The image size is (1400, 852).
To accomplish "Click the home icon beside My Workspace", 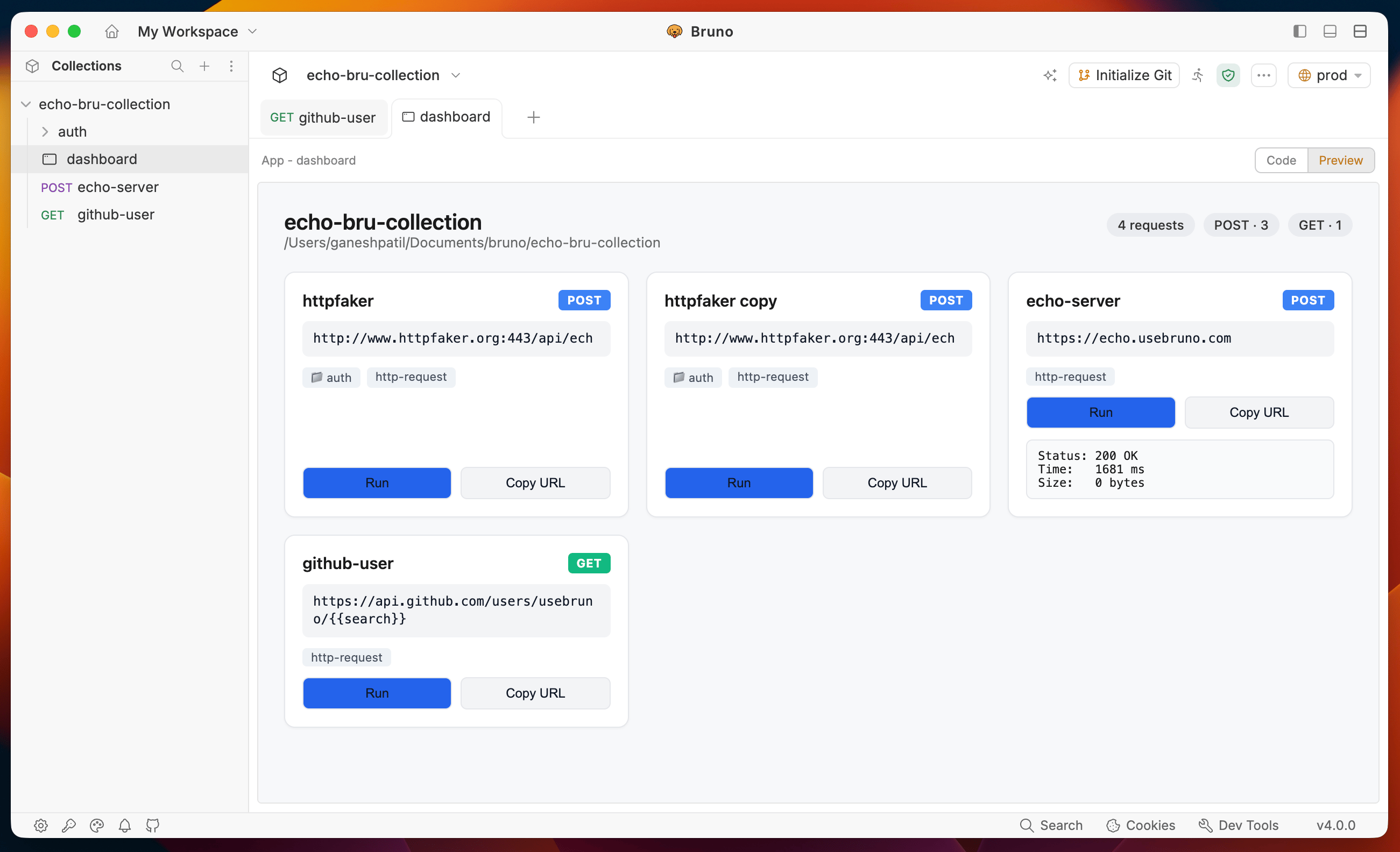I will coord(112,31).
